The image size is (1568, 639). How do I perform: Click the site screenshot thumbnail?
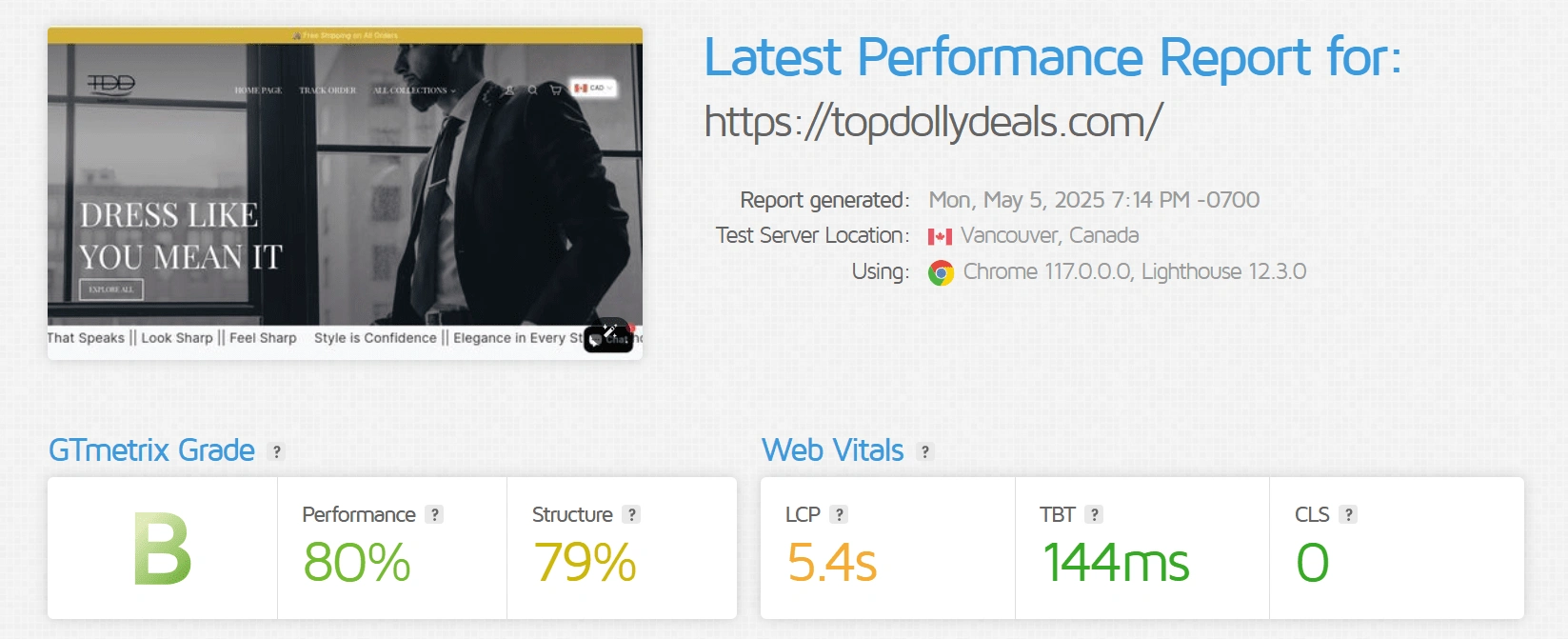pos(345,193)
